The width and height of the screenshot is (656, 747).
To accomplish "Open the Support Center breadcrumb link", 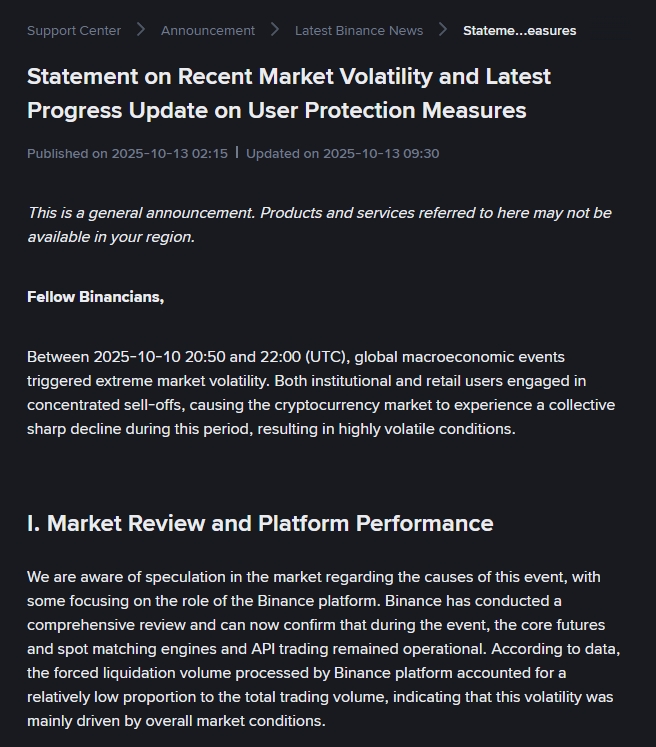I will point(74,30).
